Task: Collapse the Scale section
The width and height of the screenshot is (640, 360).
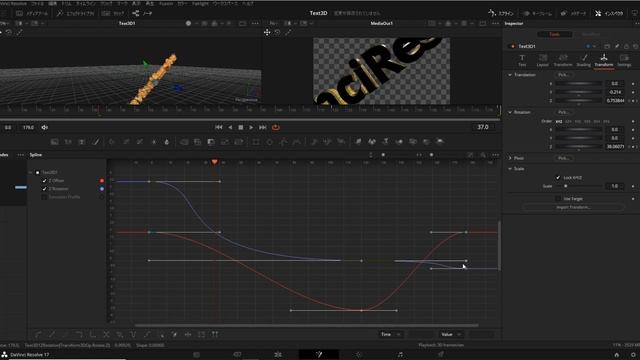Action: [510, 169]
